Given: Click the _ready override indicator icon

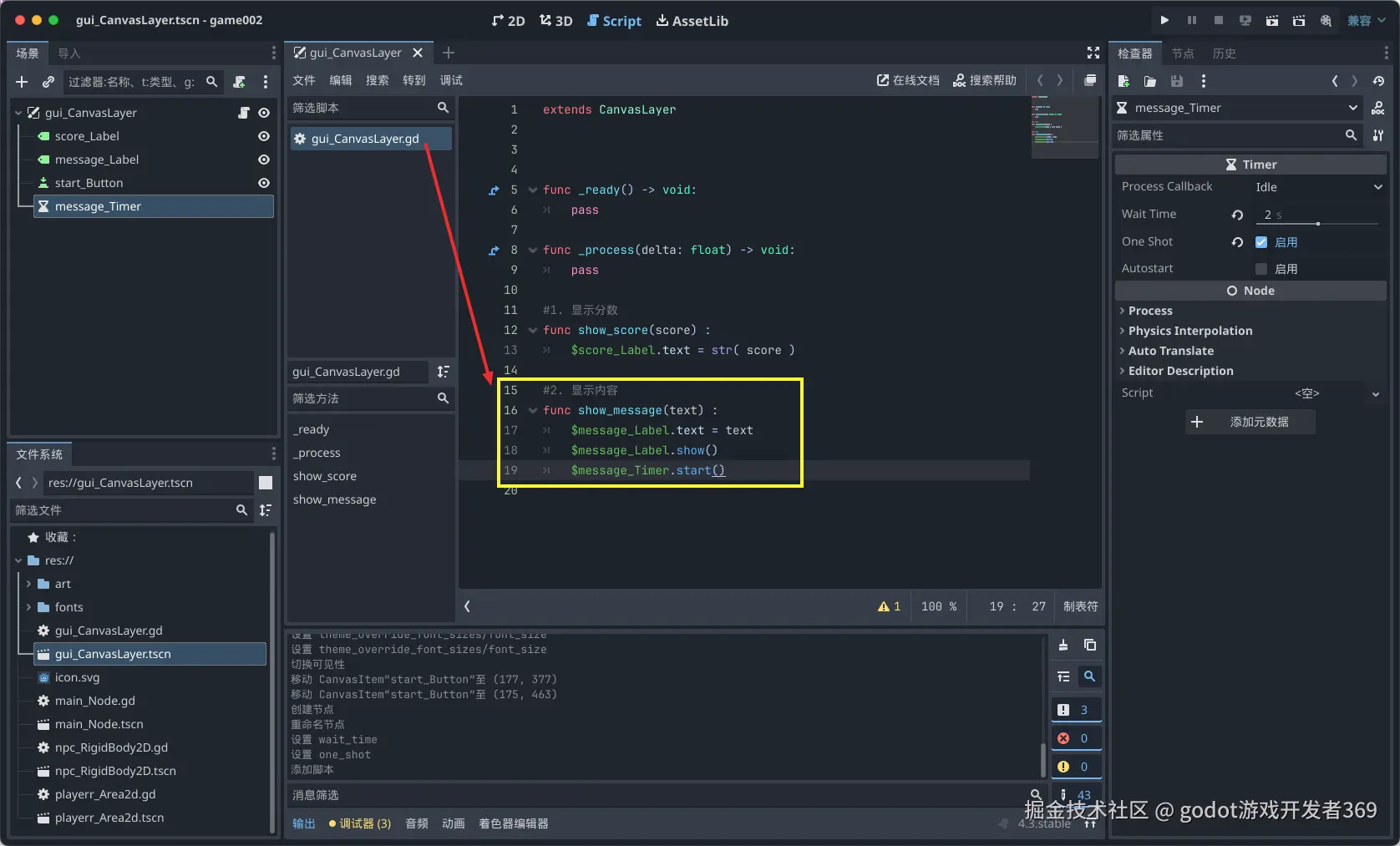Looking at the screenshot, I should tap(494, 190).
